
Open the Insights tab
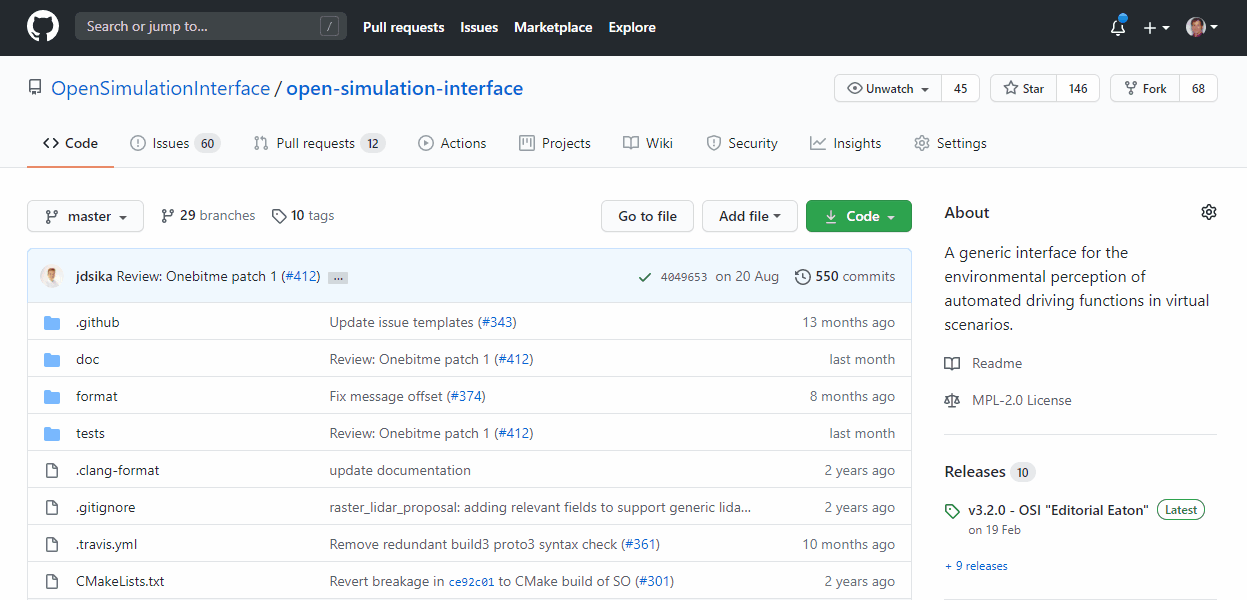tap(846, 143)
